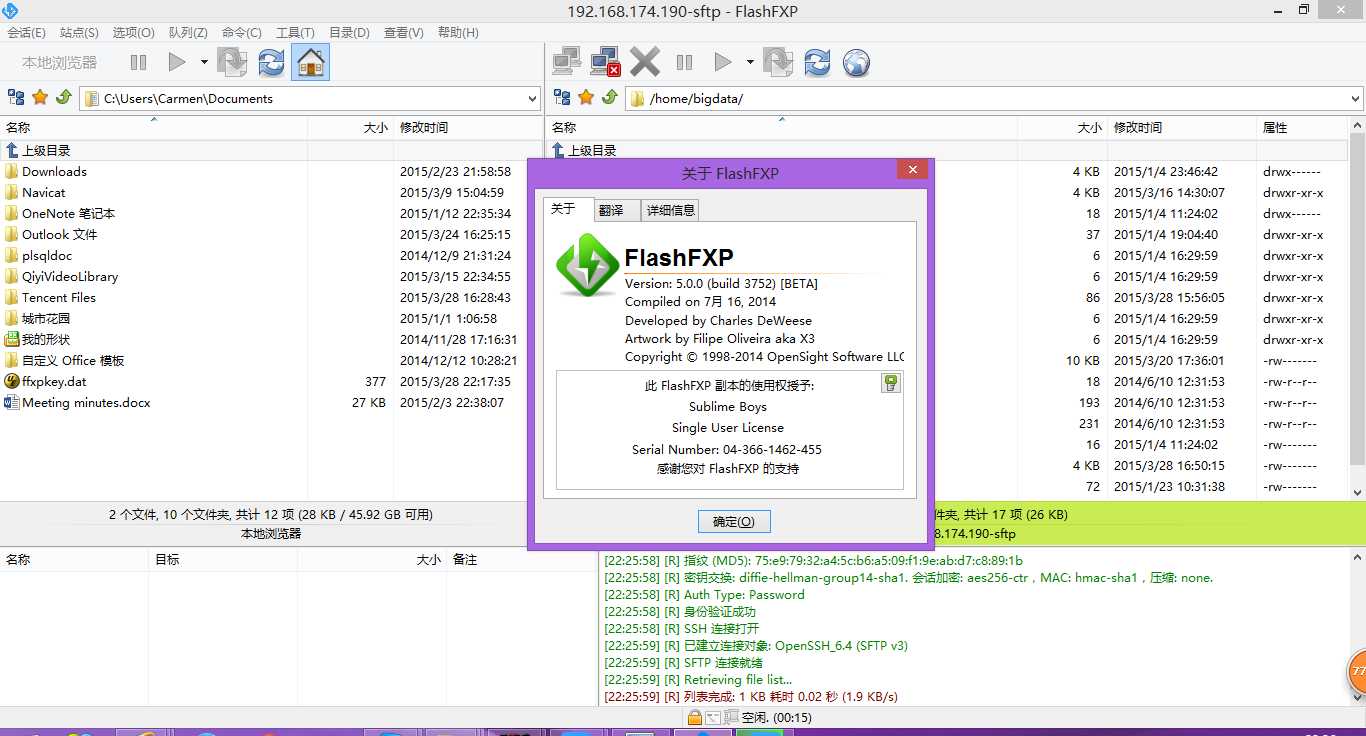This screenshot has width=1366, height=736.
Task: Click the green lightbulb icon in license box
Action: pos(891,383)
